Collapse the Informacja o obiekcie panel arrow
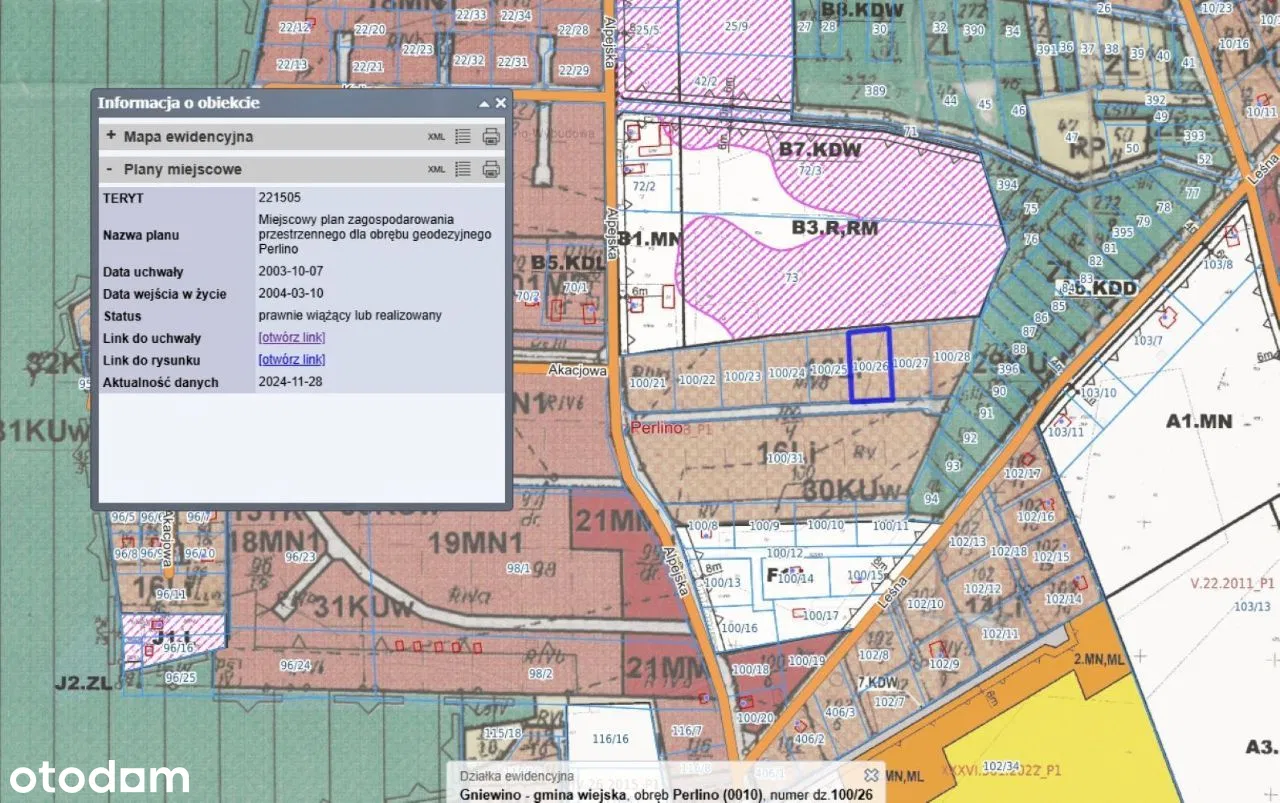 [x=484, y=103]
